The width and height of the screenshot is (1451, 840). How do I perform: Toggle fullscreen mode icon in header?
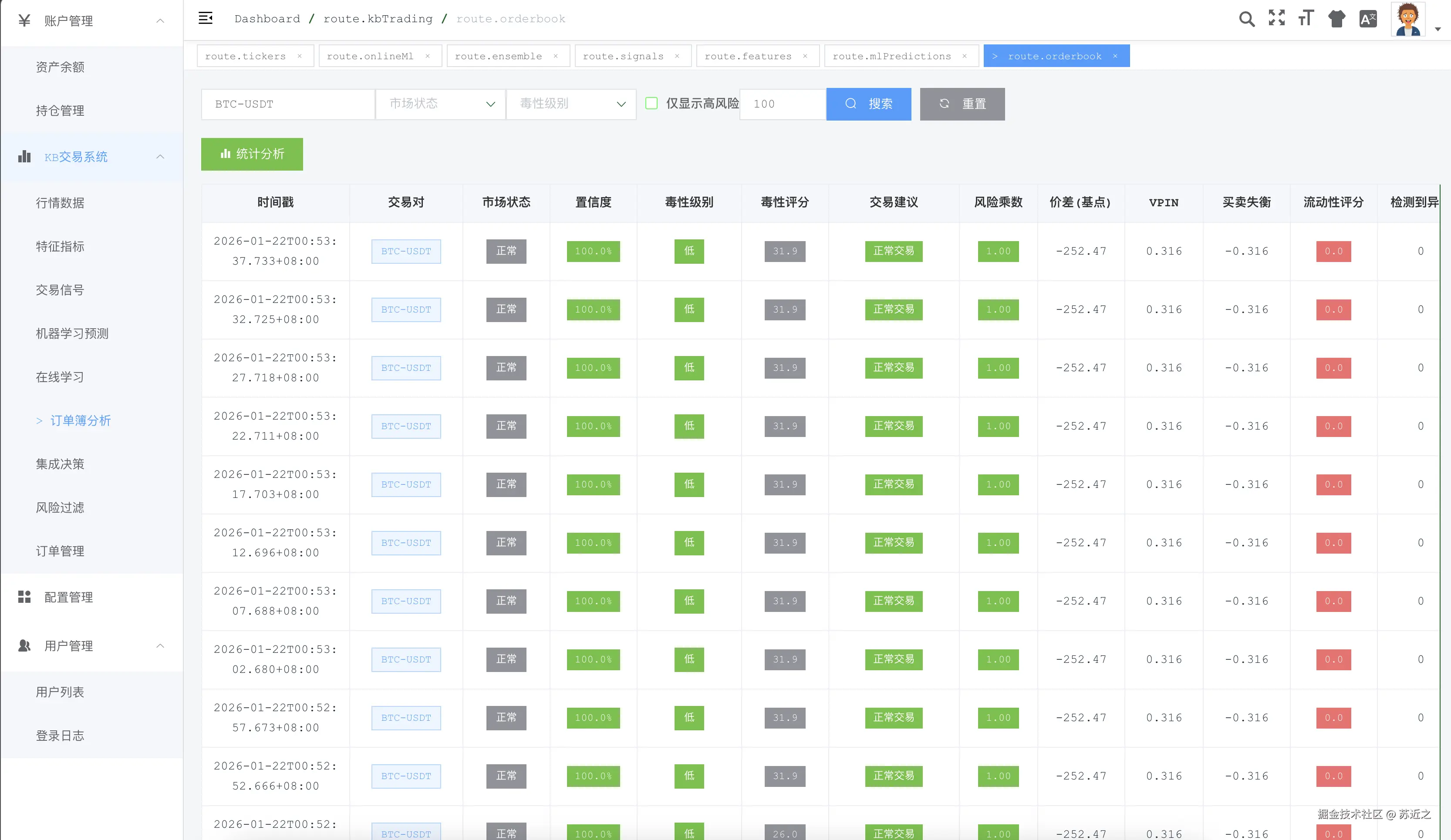pyautogui.click(x=1276, y=18)
